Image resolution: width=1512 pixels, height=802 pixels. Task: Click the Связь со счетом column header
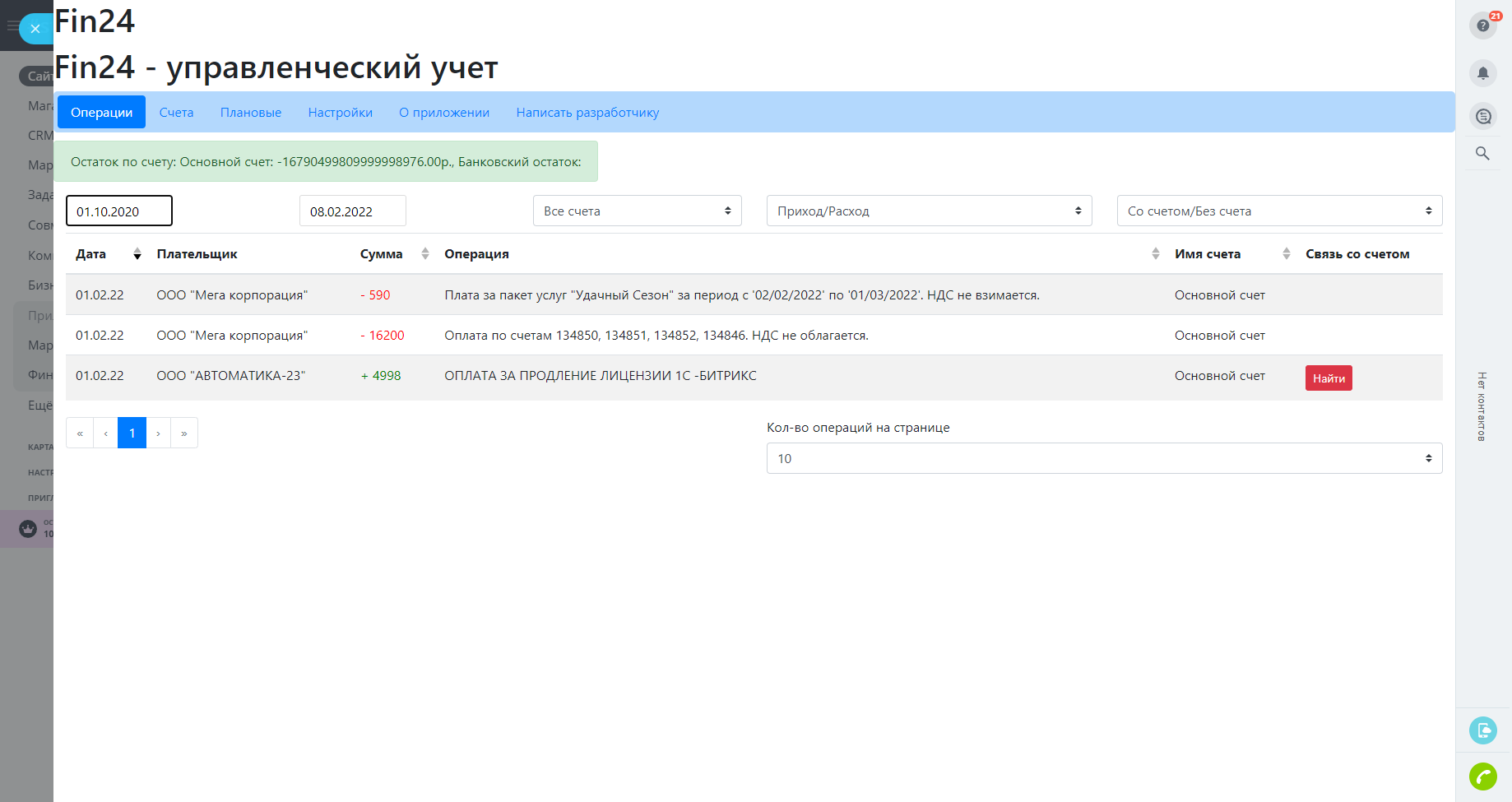click(x=1357, y=254)
